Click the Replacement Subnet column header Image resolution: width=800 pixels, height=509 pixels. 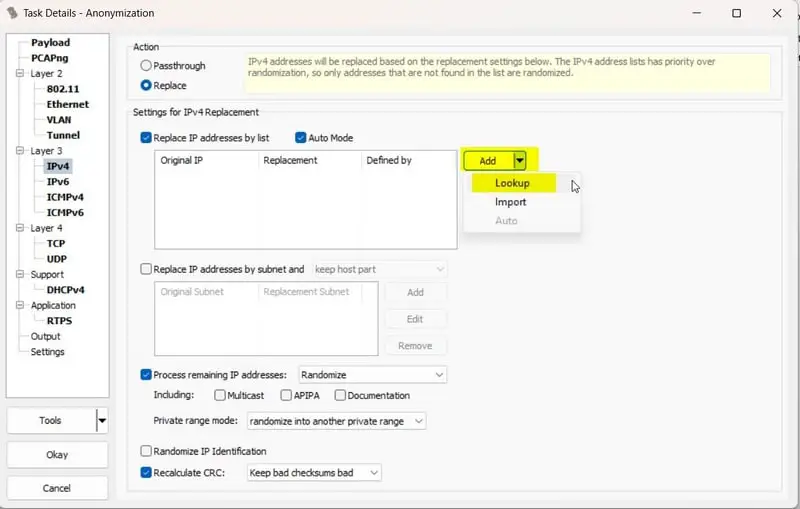coord(310,292)
